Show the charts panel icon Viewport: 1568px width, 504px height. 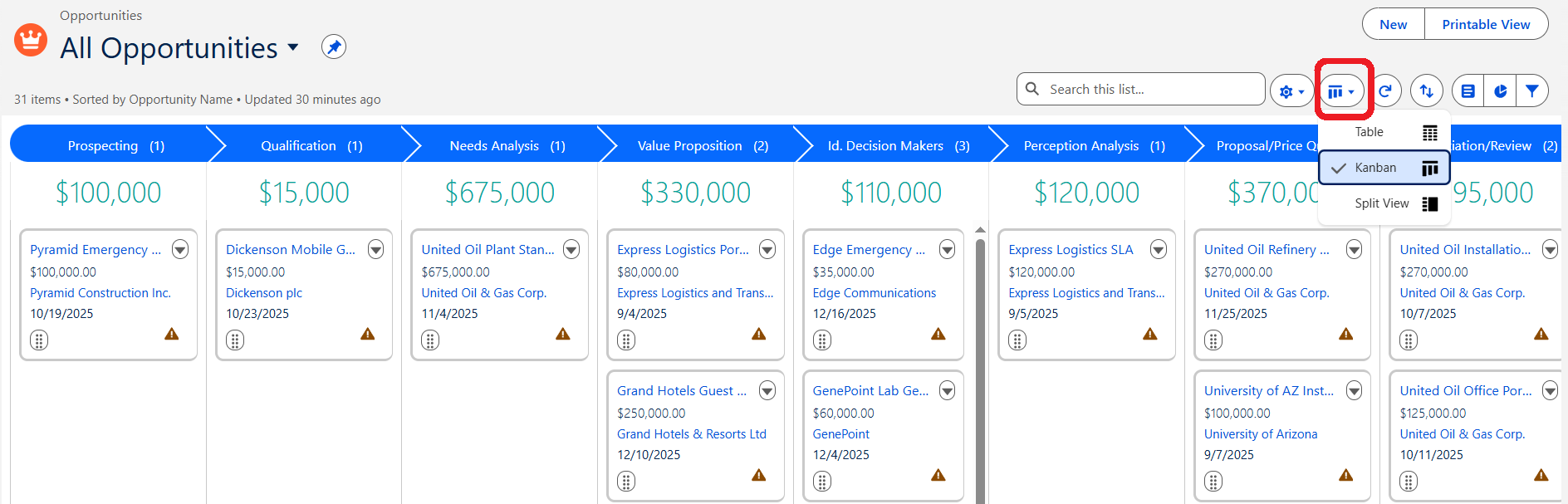1500,91
